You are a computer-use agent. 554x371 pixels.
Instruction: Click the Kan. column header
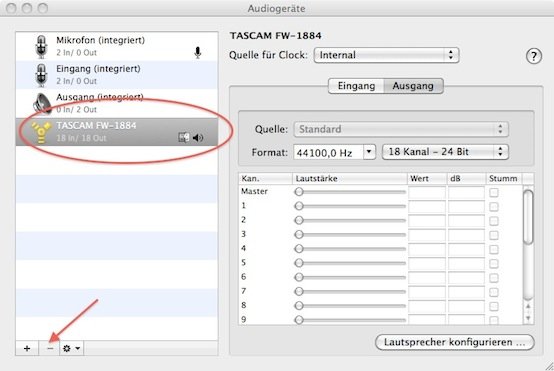pyautogui.click(x=266, y=178)
